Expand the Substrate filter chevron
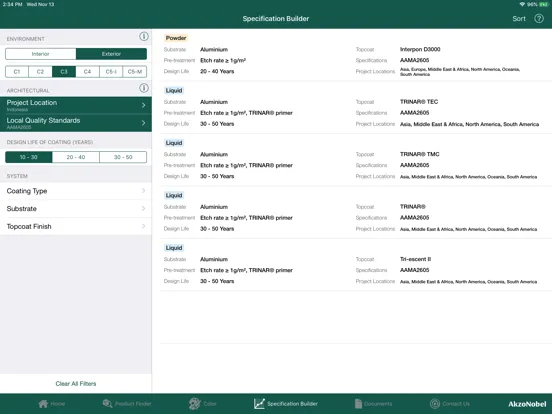 [143, 208]
